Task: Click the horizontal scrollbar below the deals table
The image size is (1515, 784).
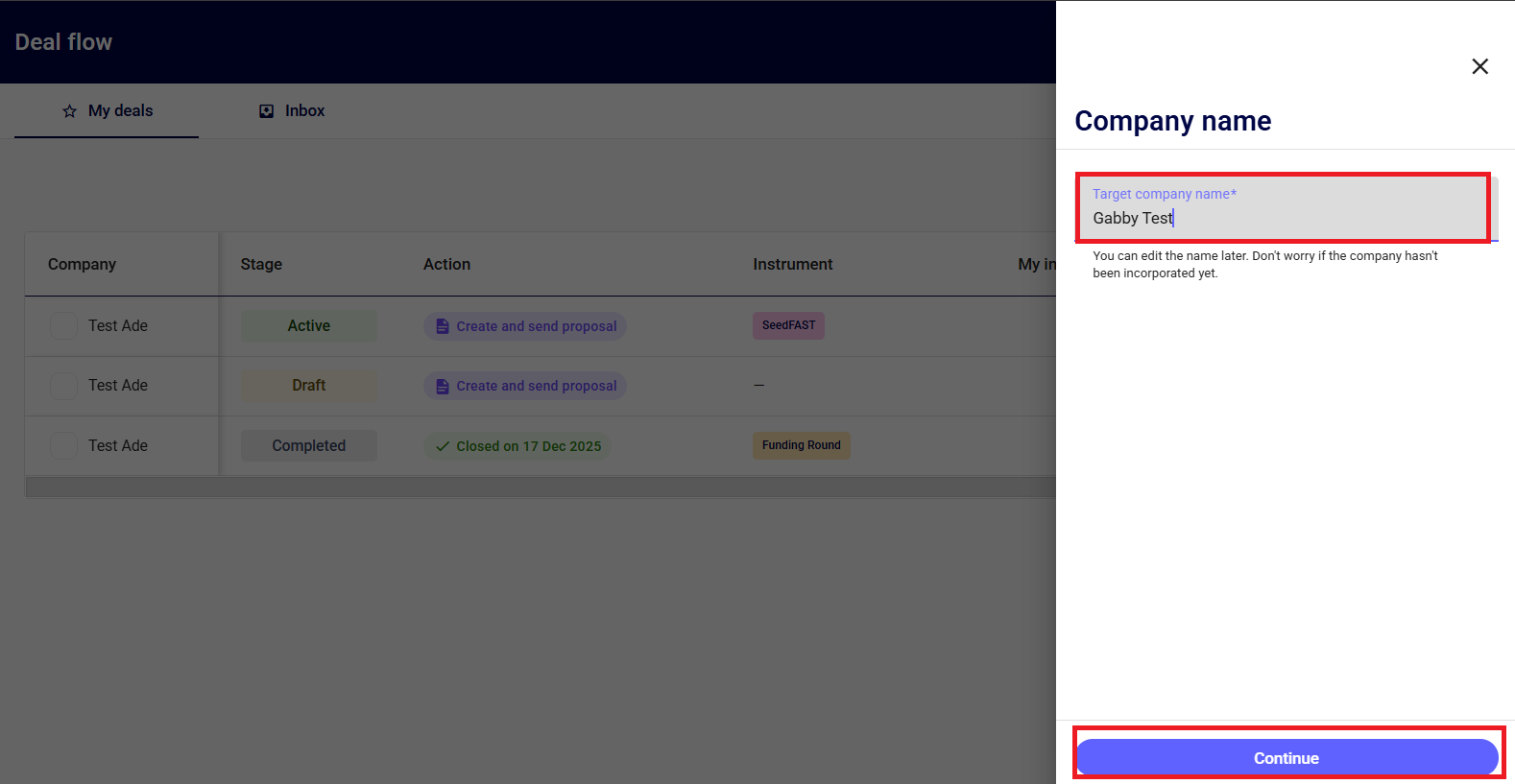Action: [540, 487]
